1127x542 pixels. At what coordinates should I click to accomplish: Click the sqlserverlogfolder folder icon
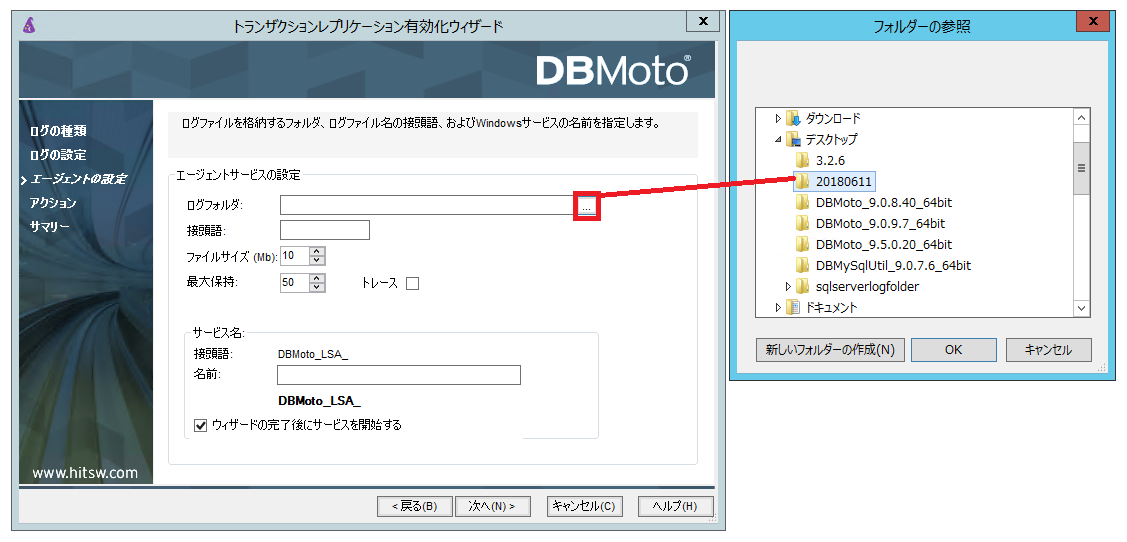(803, 286)
